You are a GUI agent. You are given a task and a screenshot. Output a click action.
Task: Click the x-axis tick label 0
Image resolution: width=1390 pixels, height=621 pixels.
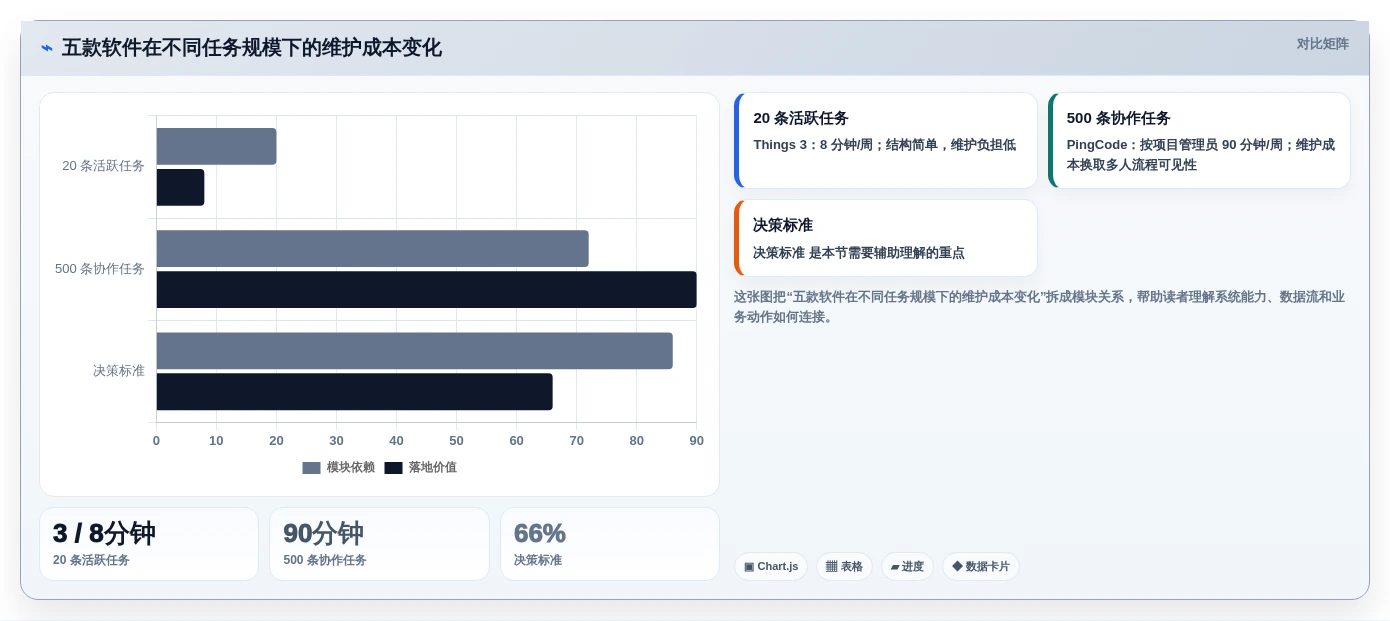pos(156,441)
